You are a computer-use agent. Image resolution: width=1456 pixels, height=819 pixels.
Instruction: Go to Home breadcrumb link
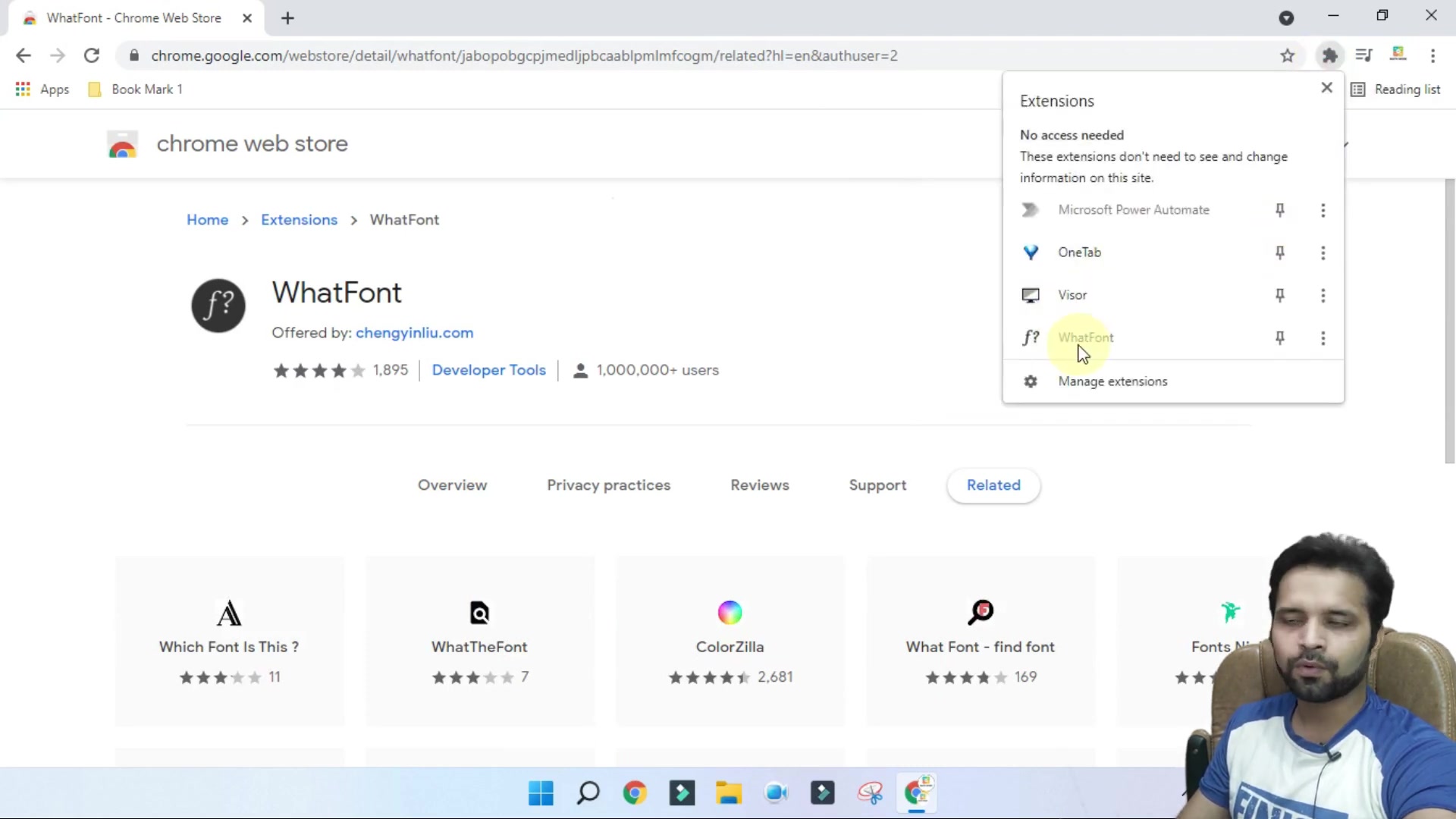click(207, 220)
